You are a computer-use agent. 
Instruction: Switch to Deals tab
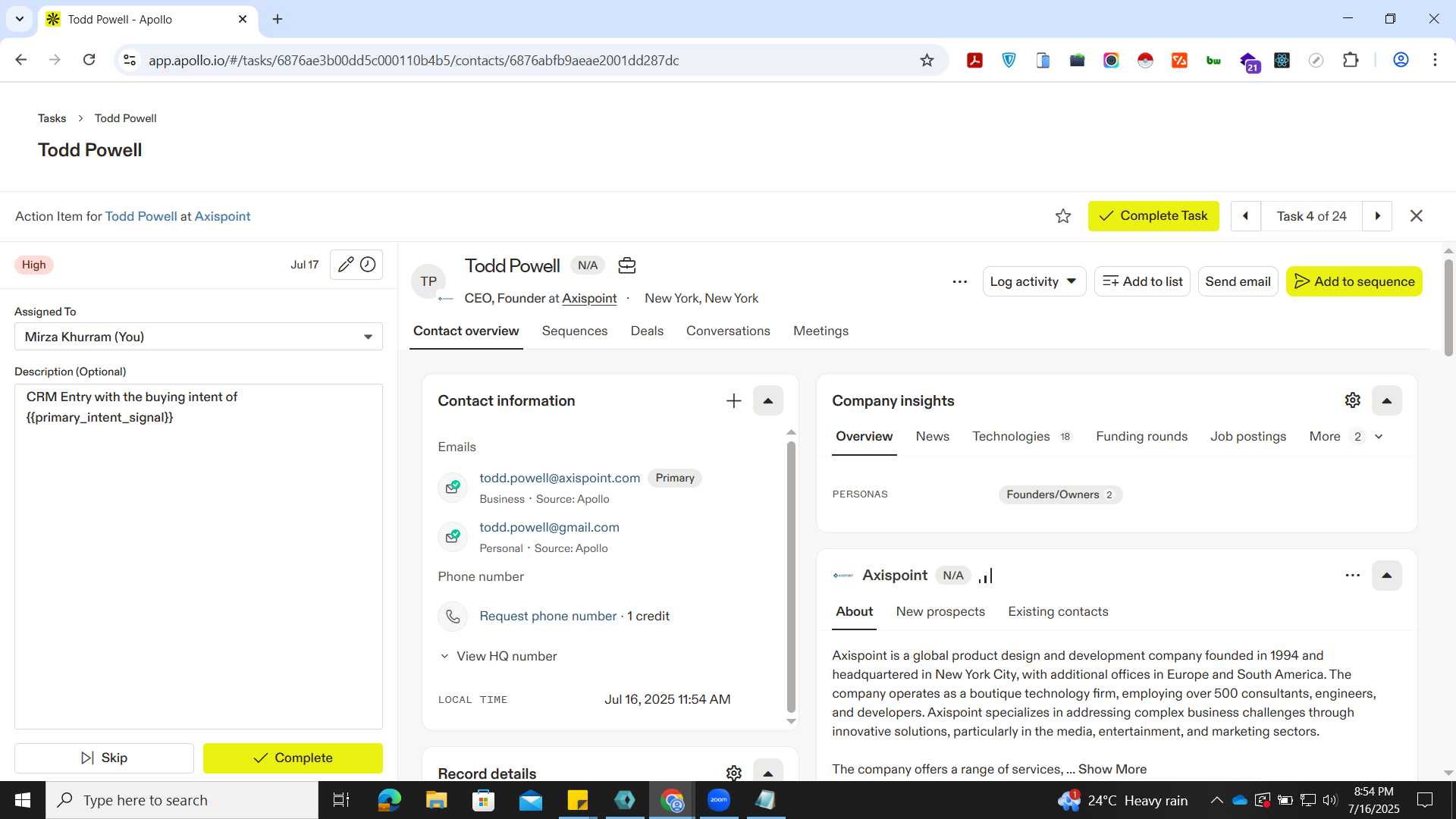[x=647, y=331]
